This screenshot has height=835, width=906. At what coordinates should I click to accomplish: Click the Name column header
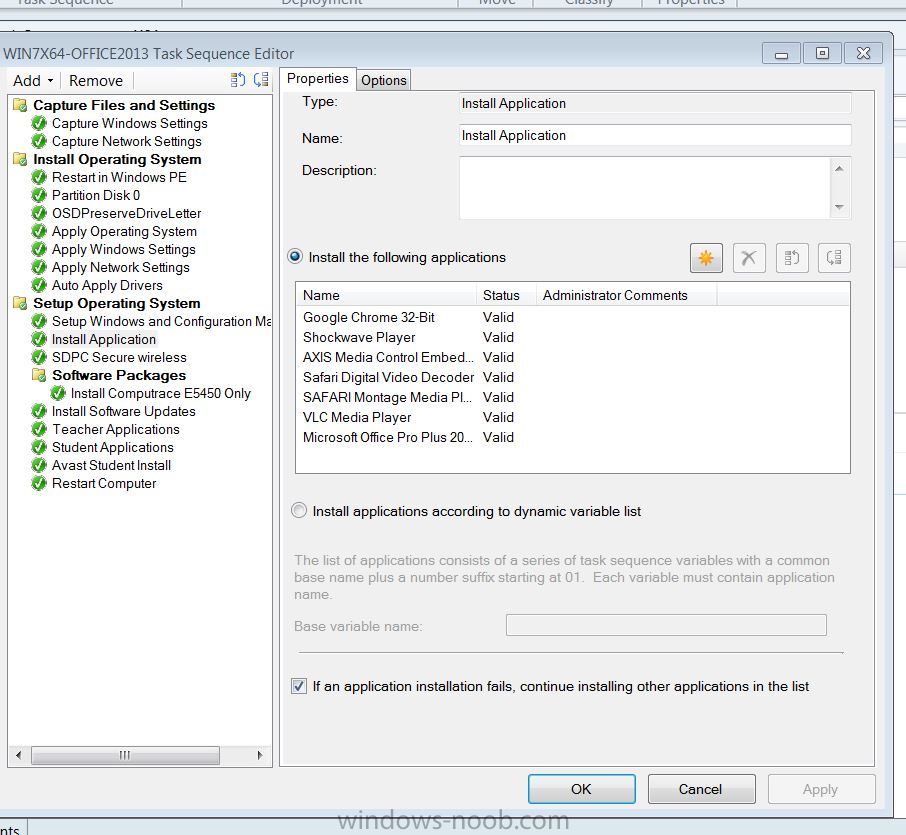pos(386,295)
